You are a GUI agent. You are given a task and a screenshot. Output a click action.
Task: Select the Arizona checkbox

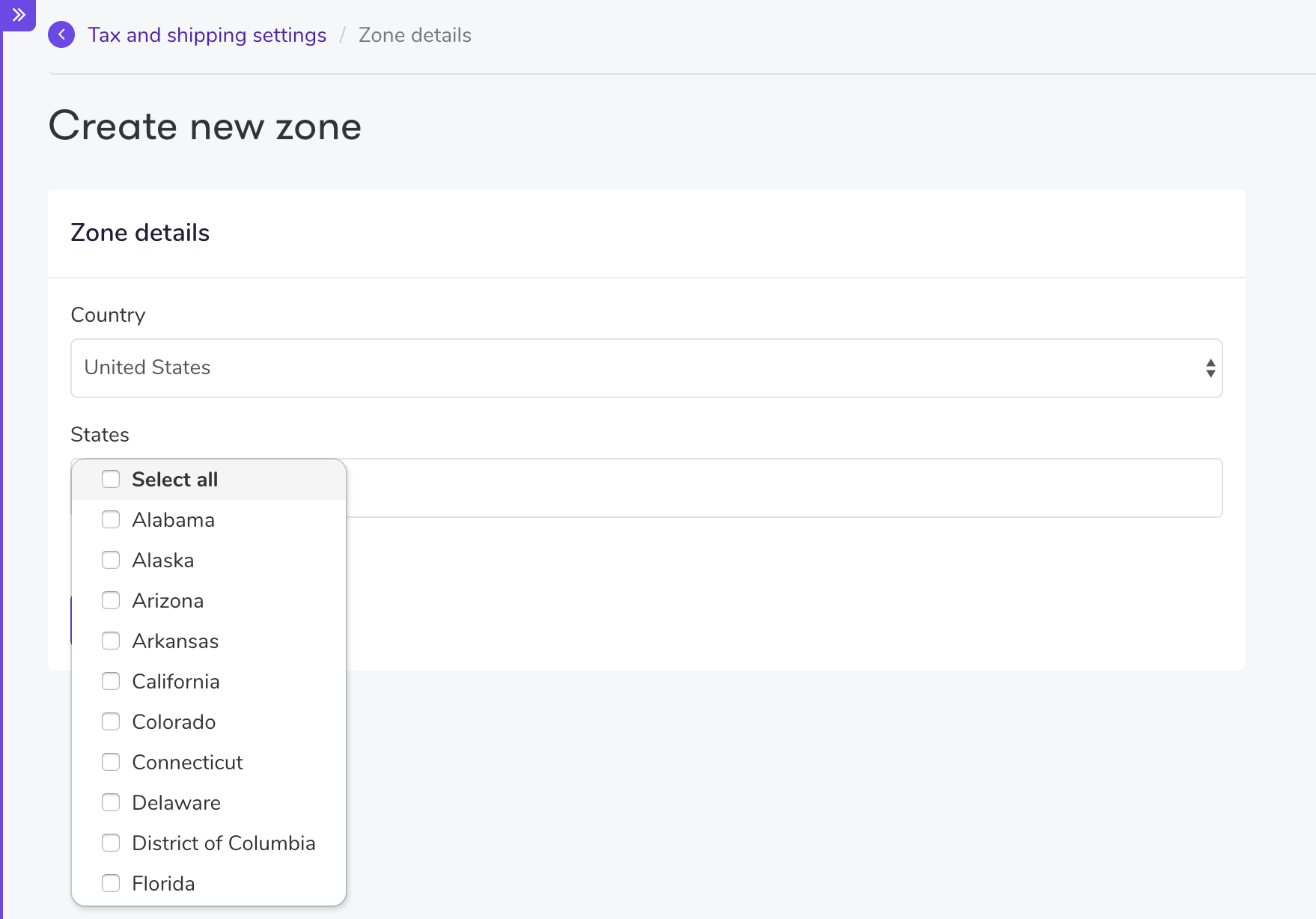111,600
